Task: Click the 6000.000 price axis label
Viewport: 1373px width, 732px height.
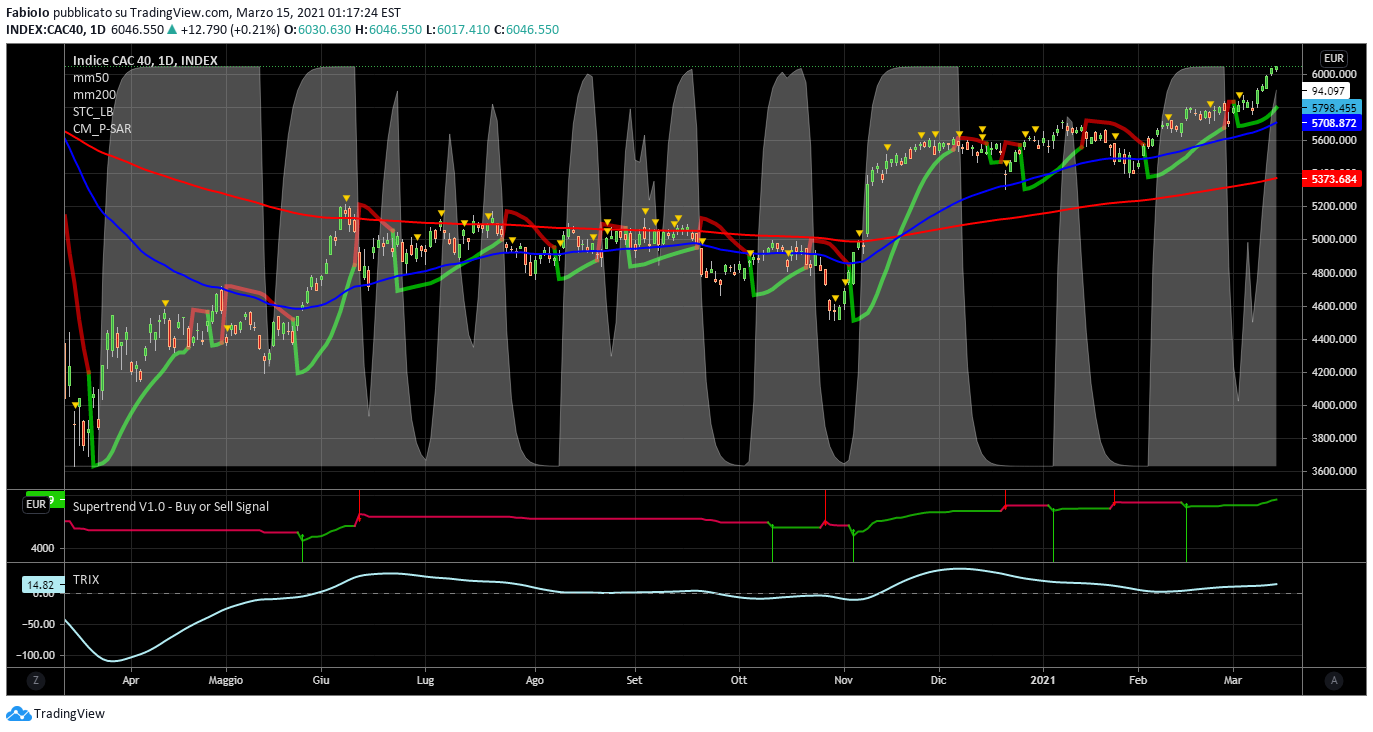Action: pos(1334,74)
